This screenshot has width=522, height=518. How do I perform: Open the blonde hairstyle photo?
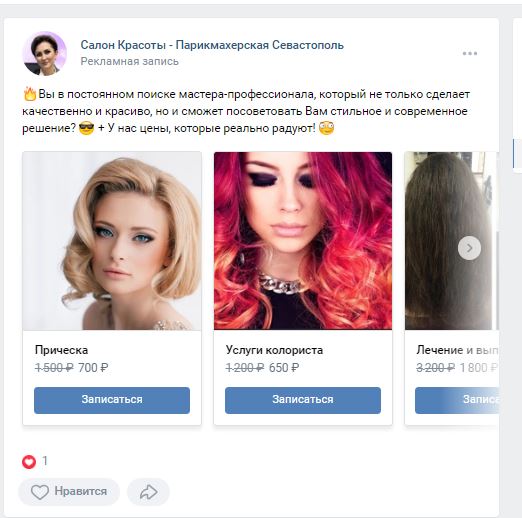coord(112,241)
